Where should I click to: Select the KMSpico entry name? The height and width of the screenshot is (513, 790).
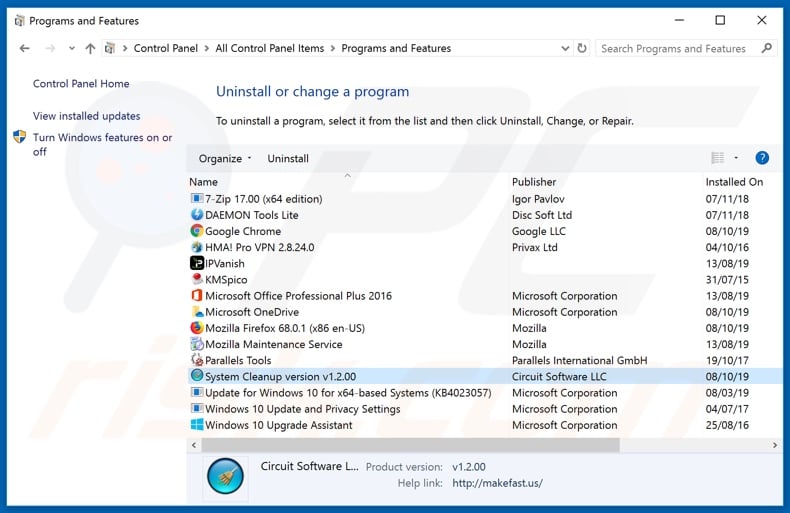coord(226,280)
